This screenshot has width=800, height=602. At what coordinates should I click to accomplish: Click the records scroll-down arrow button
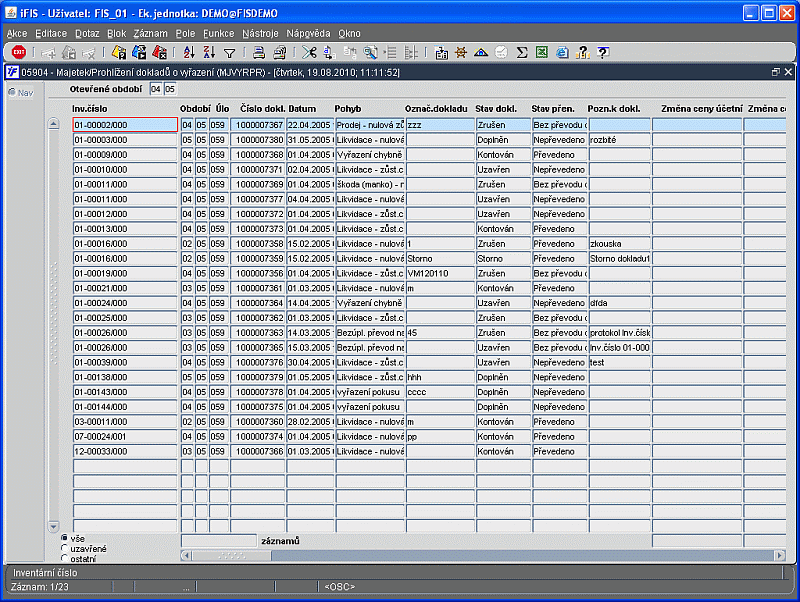point(54,526)
